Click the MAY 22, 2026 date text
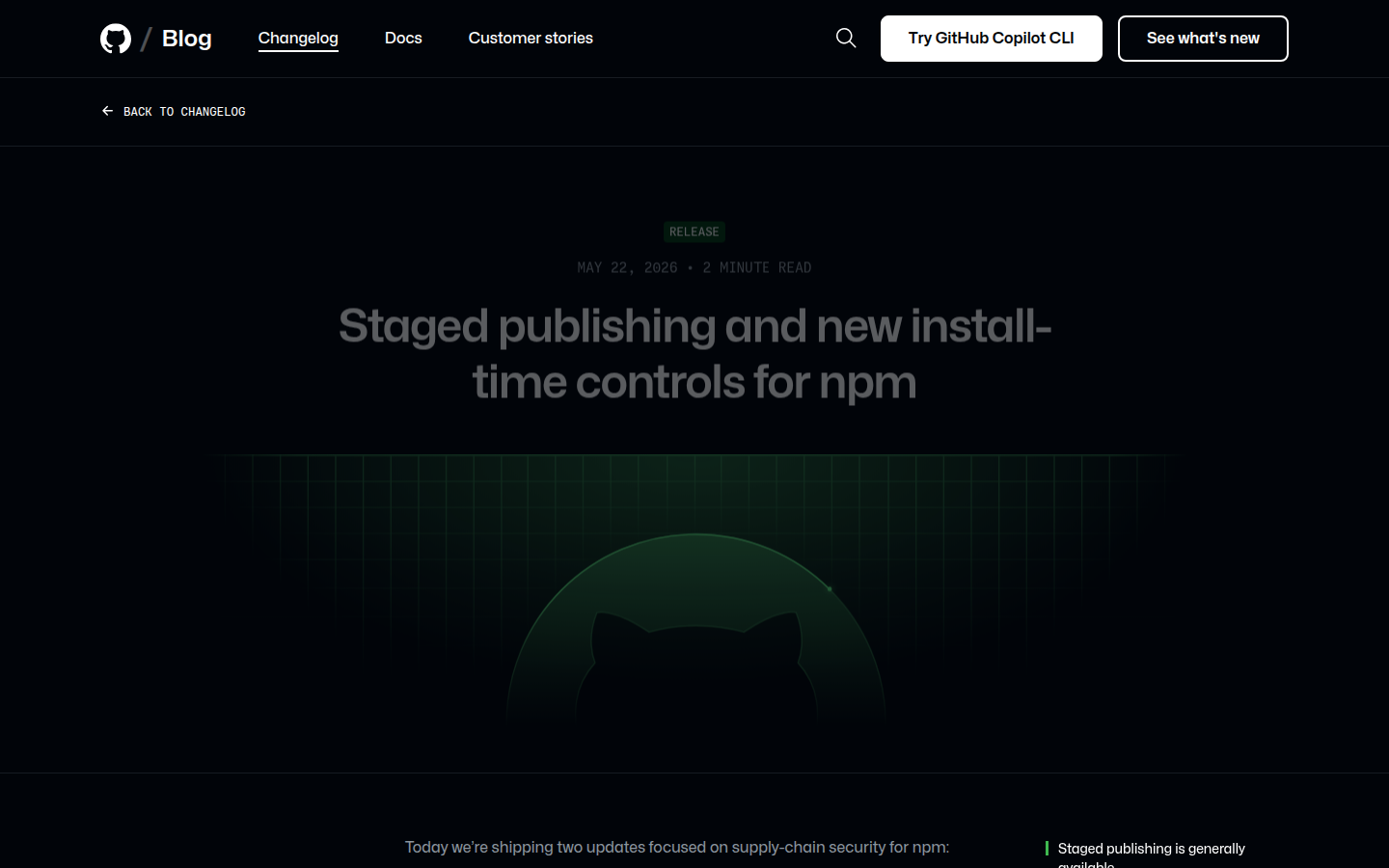Screen dimensions: 1389x868 pos(627,267)
